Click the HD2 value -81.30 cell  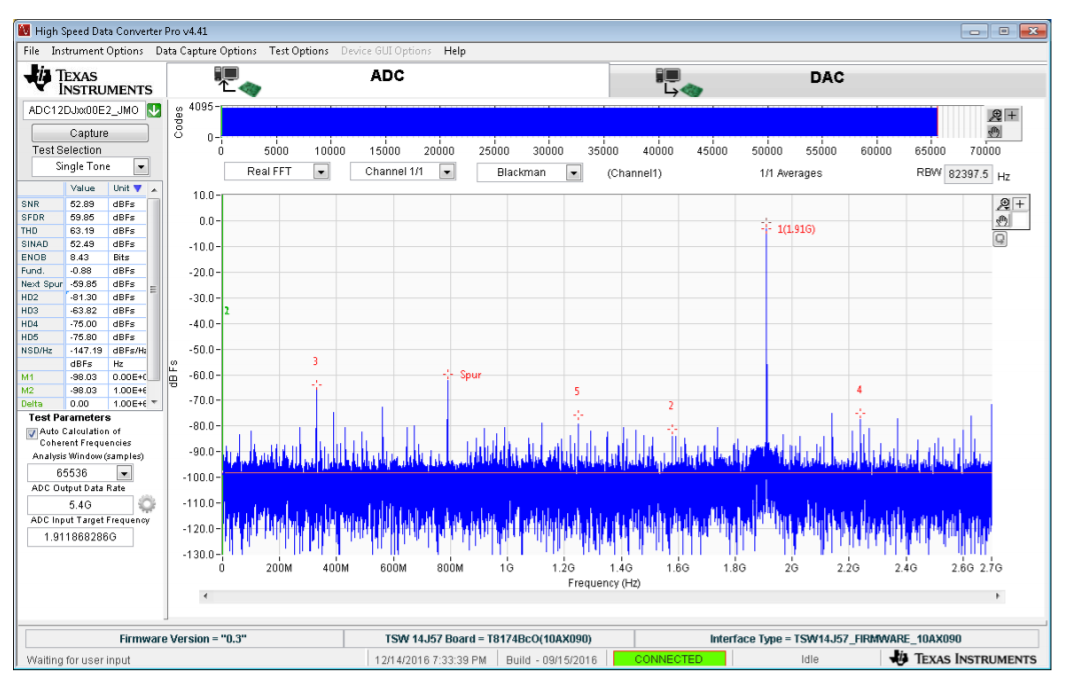coord(86,297)
